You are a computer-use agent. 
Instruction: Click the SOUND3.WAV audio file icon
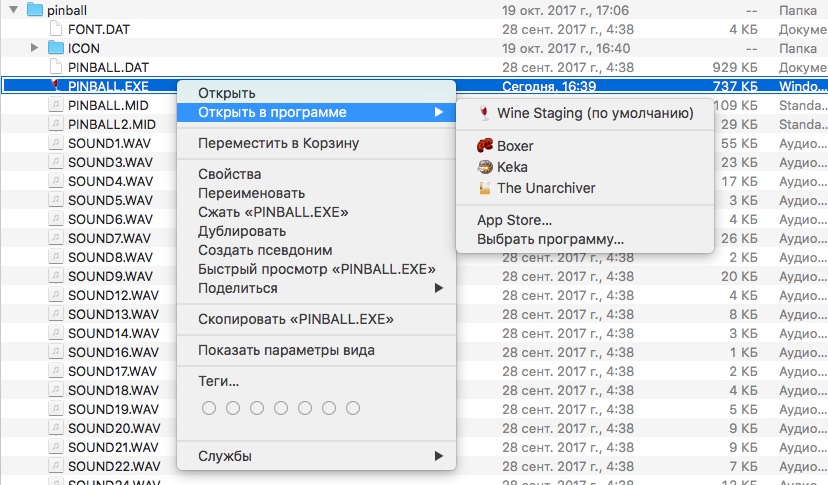[x=55, y=162]
